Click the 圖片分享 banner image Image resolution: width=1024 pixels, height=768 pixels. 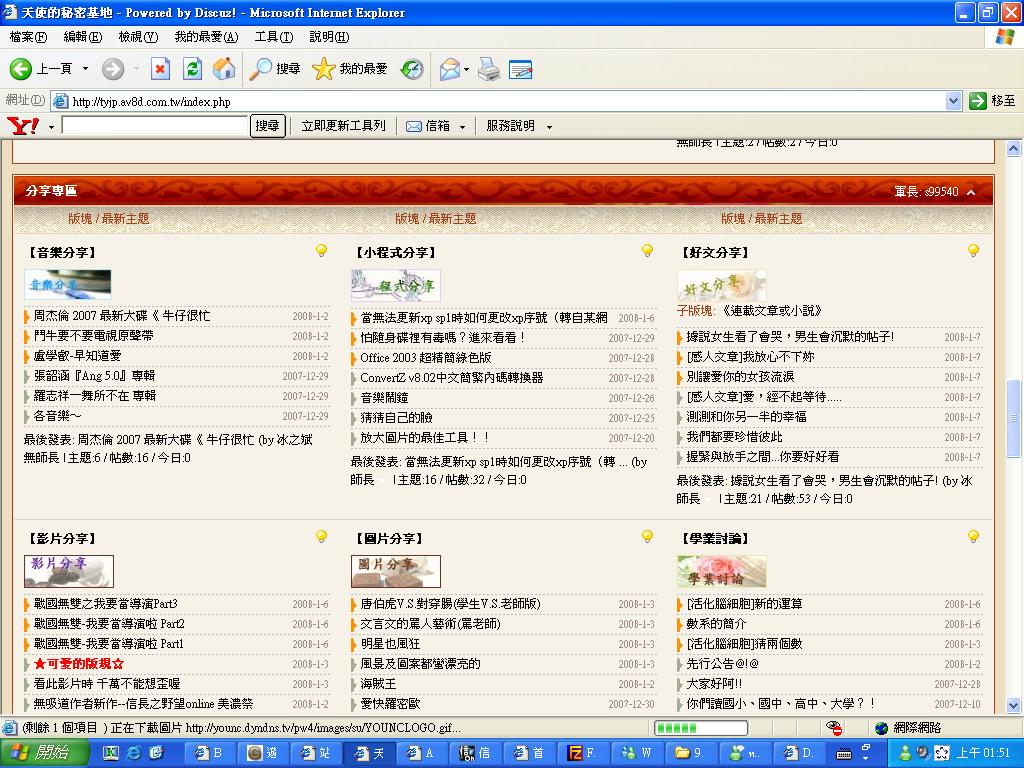(396, 571)
